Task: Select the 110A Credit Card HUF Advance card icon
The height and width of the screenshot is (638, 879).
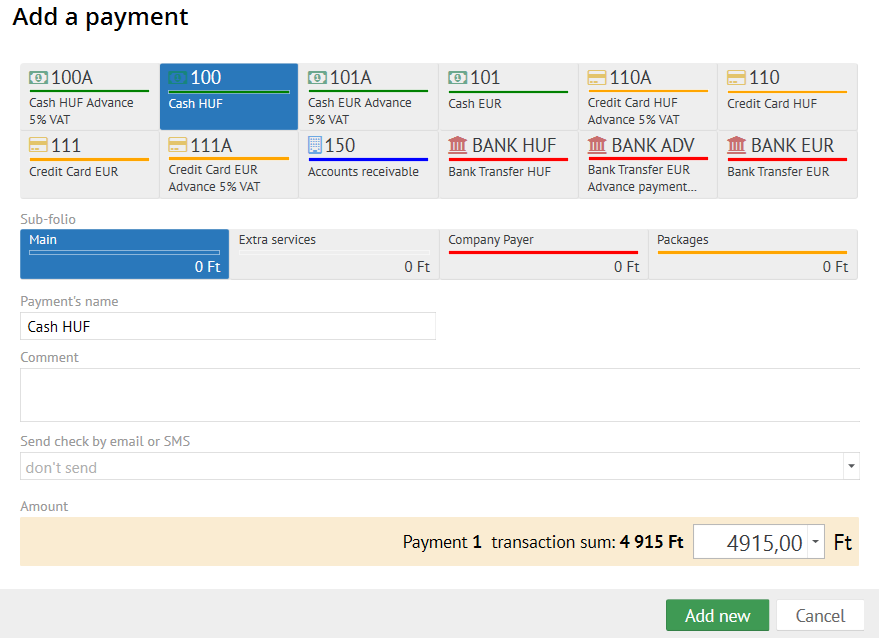Action: coord(598,78)
